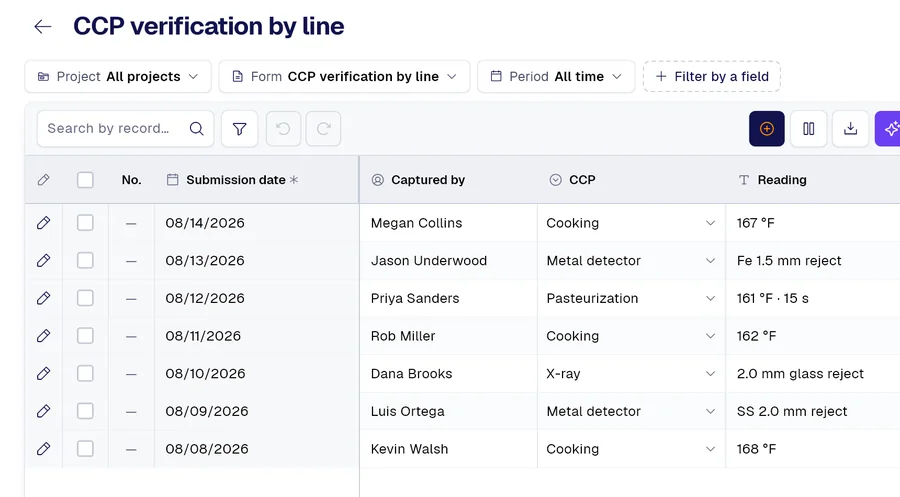Click the SS 2.0 mm reject reading
Screen dimensions: 900x497
[813, 411]
